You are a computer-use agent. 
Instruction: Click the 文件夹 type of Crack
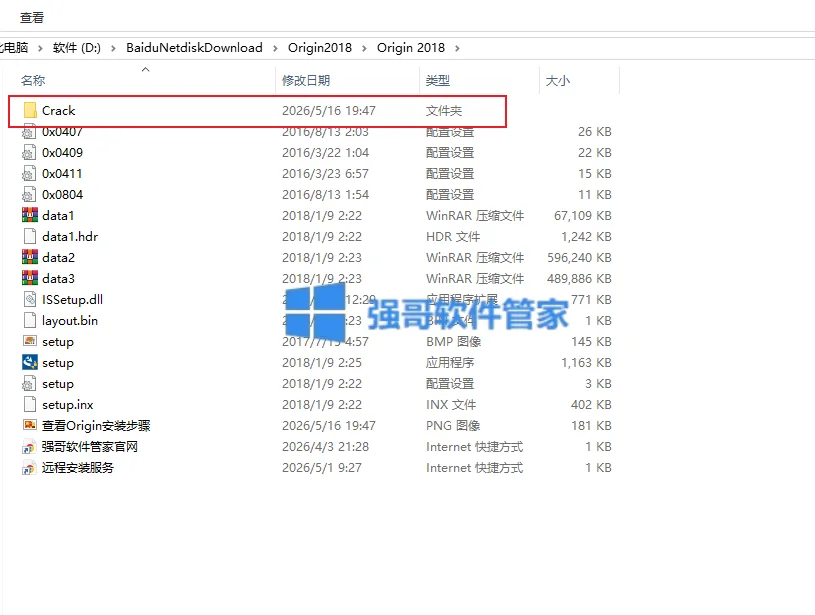click(444, 111)
